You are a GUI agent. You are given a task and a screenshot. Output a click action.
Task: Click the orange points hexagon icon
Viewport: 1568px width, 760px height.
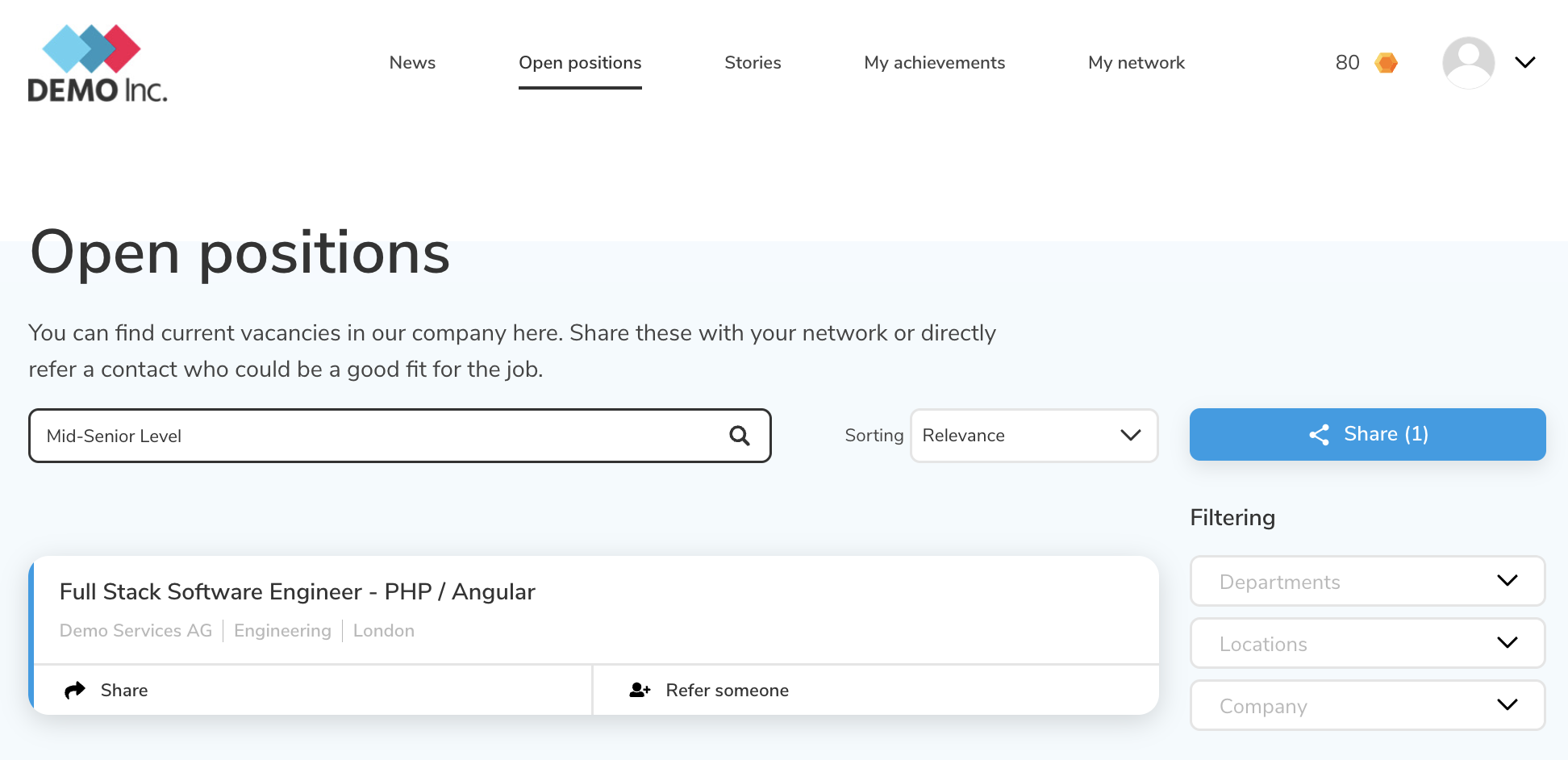tap(1386, 63)
